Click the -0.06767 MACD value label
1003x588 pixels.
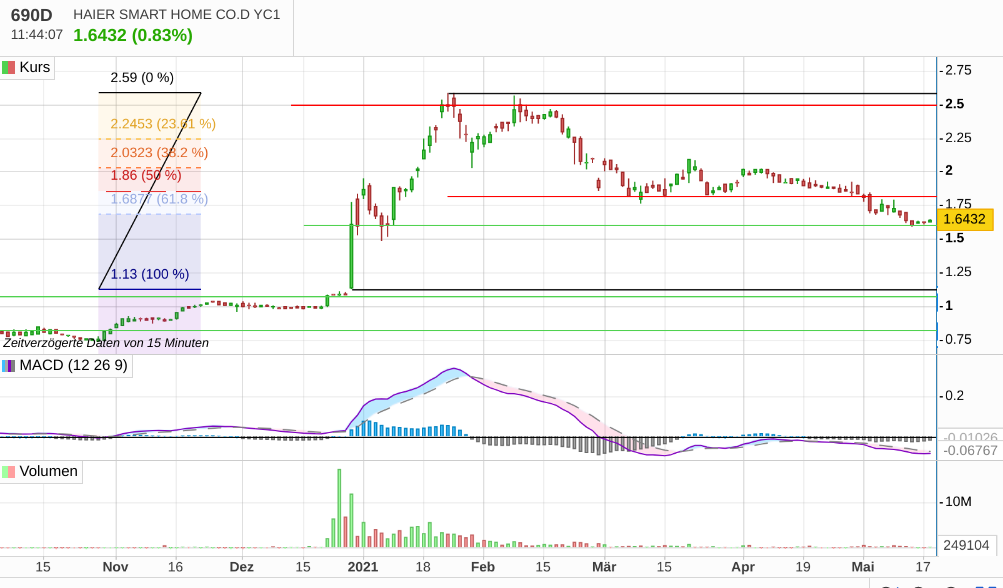tap(971, 451)
